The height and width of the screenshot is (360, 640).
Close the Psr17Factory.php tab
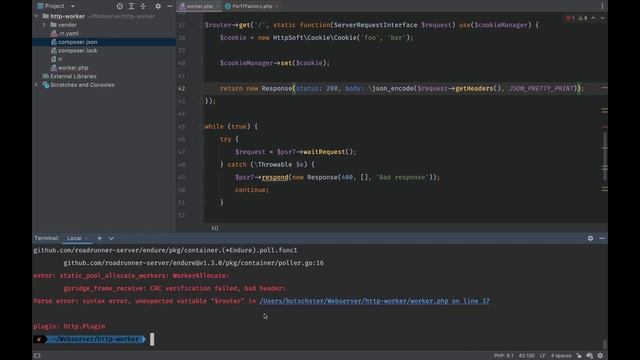click(x=277, y=6)
